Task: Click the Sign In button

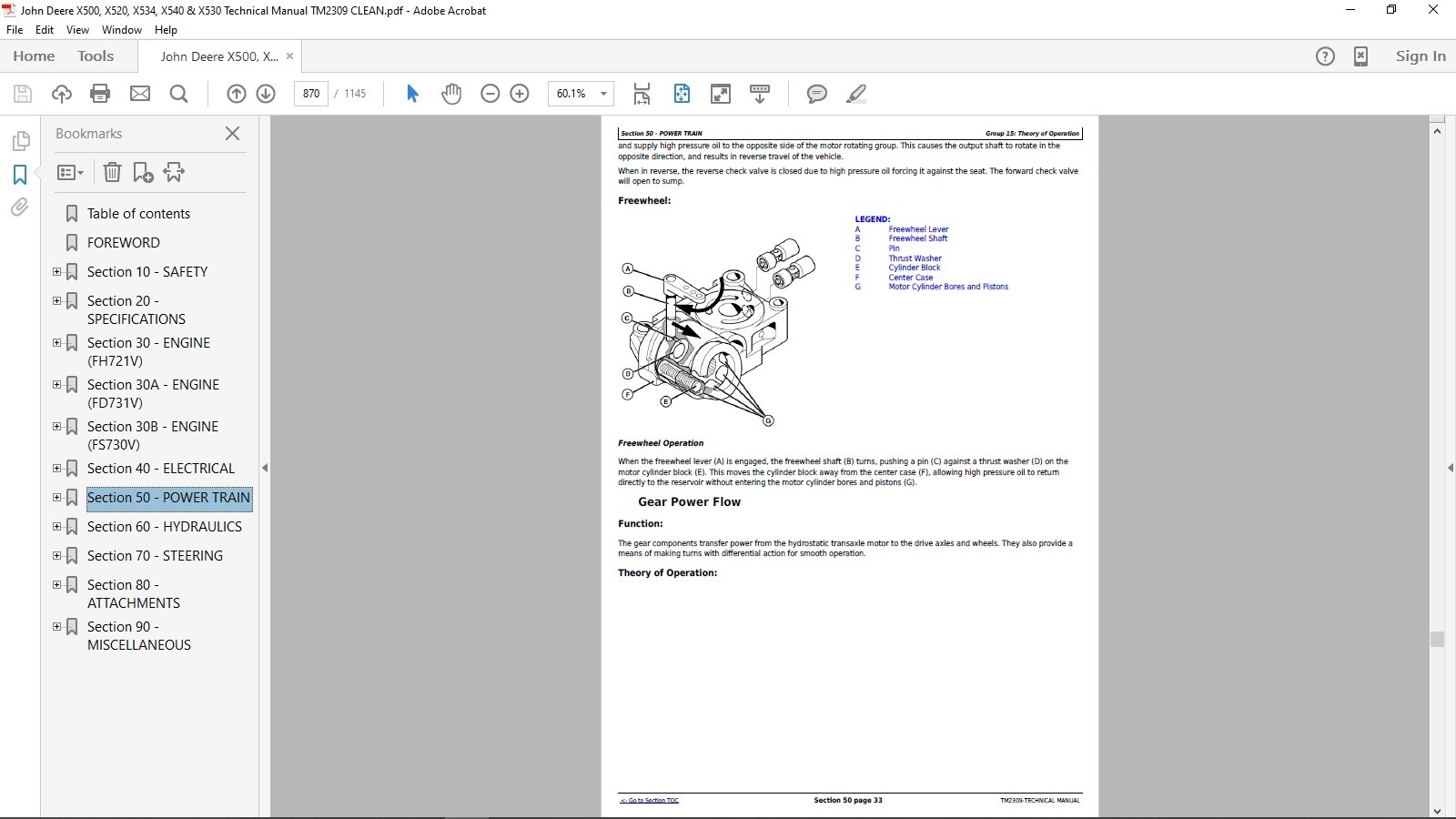Action: 1420,56
